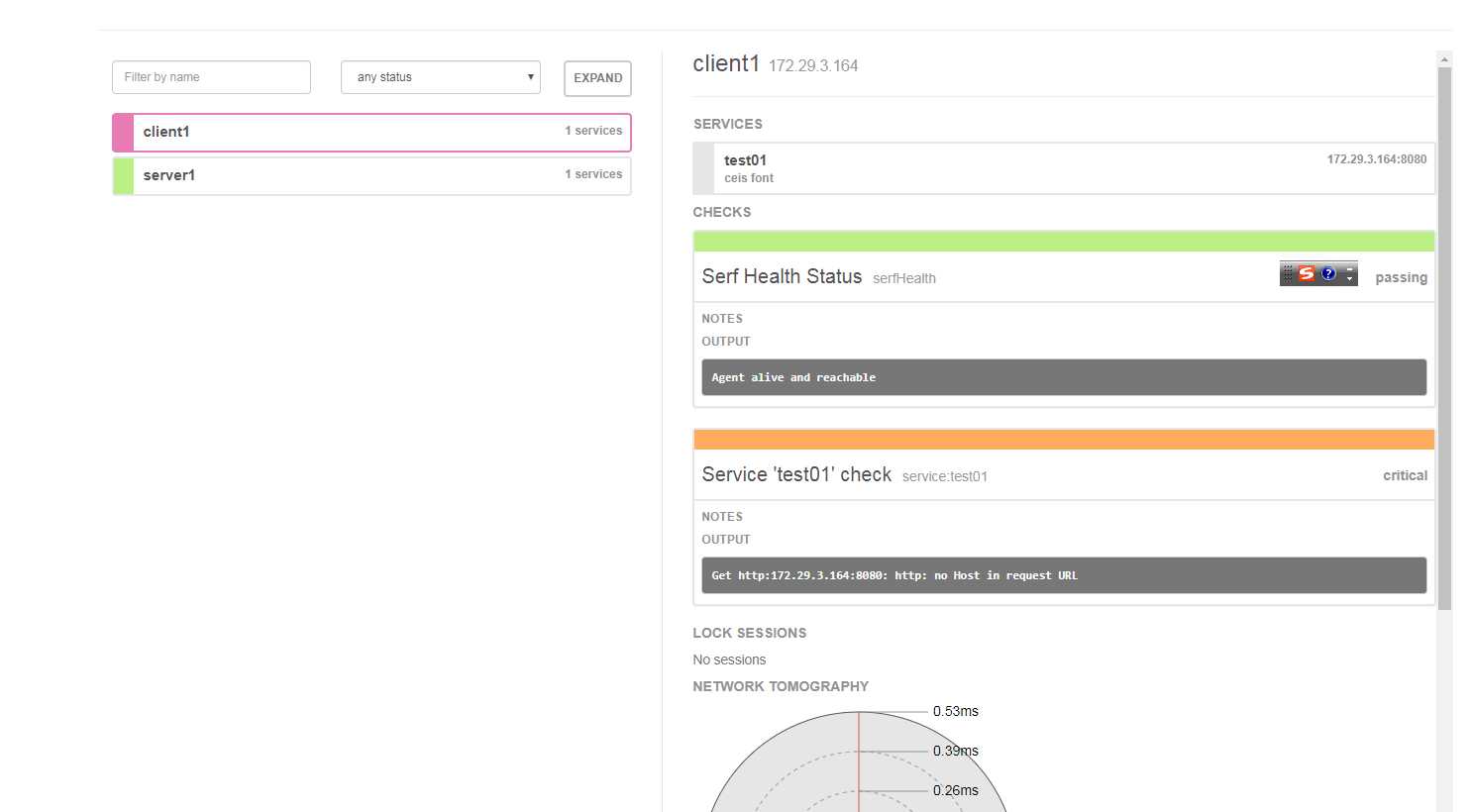The height and width of the screenshot is (812, 1471).
Task: Click the red Sogou S icon
Action: tap(1307, 273)
